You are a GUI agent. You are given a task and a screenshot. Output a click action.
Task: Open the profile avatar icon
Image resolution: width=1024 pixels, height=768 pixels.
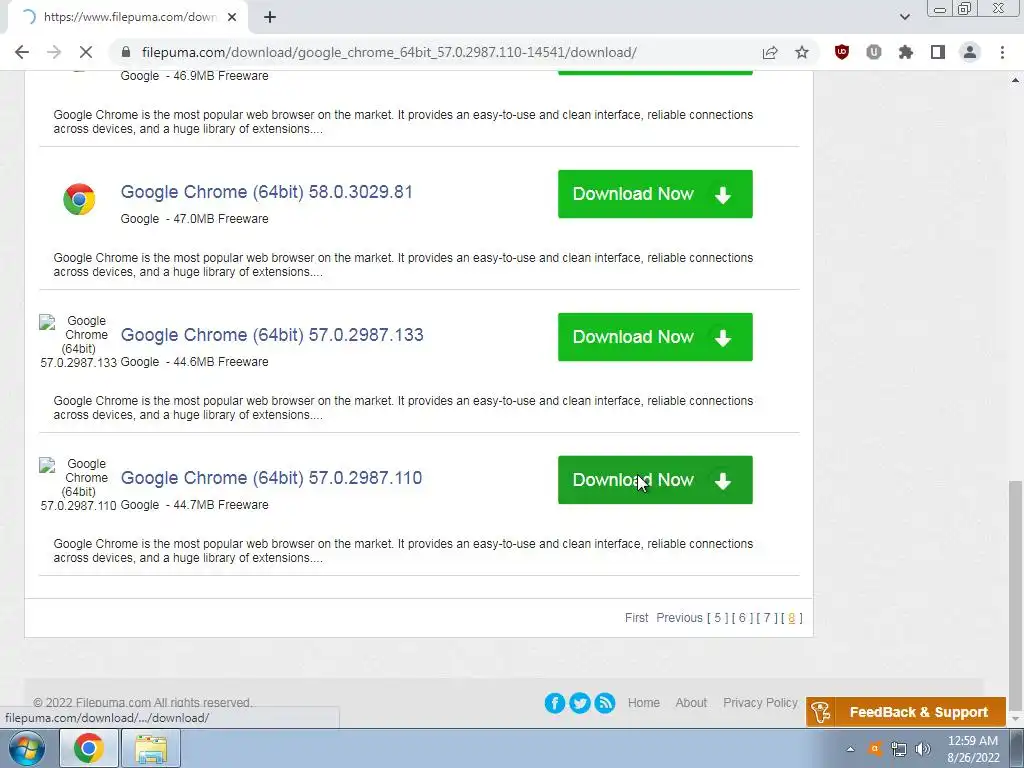[970, 52]
